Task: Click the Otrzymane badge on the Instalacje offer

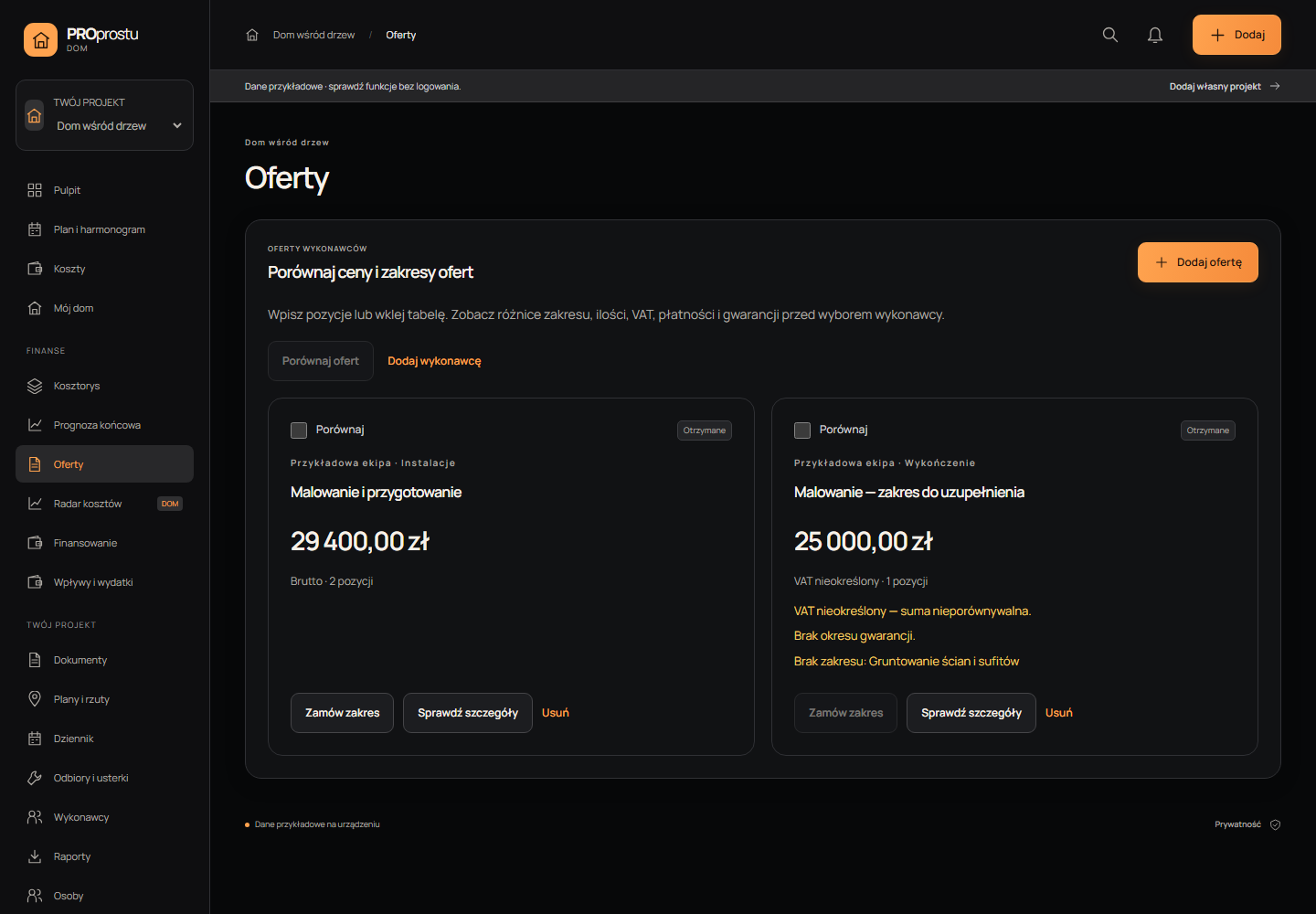Action: (705, 430)
